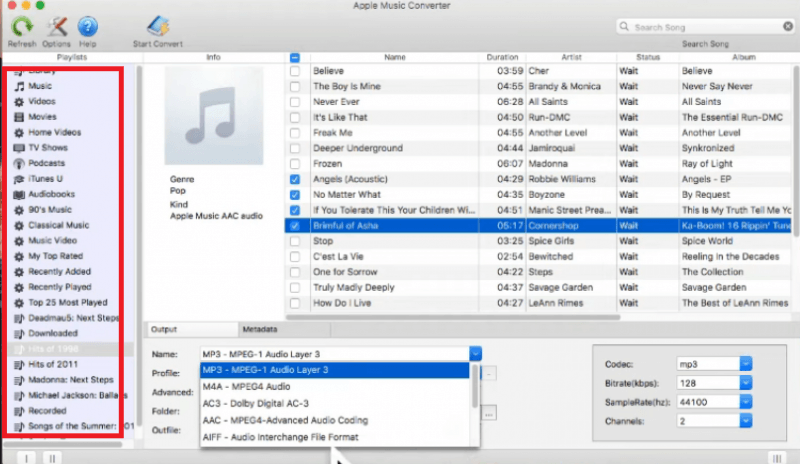Sort songs by the Name column header
Screen dimensions: 800x464
(394, 57)
